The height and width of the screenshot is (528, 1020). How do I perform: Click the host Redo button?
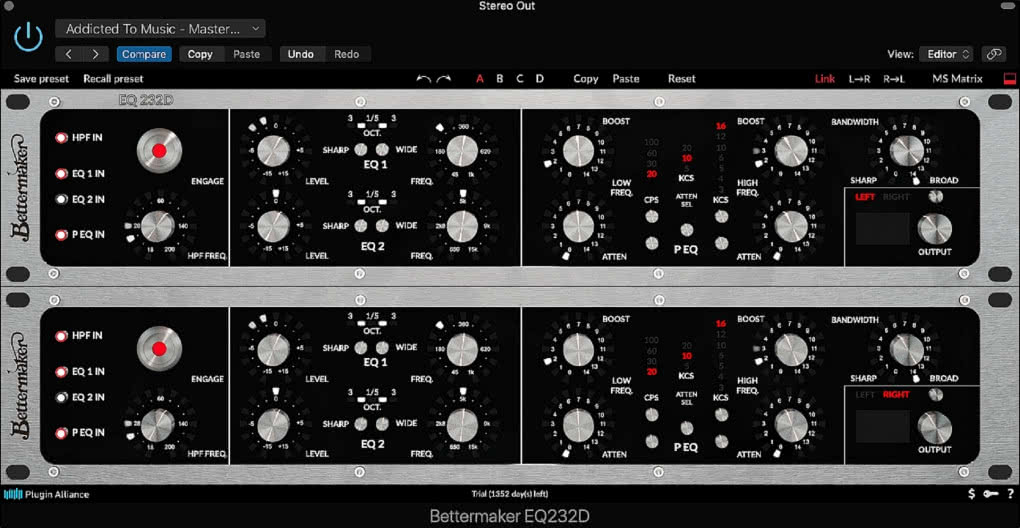[347, 54]
